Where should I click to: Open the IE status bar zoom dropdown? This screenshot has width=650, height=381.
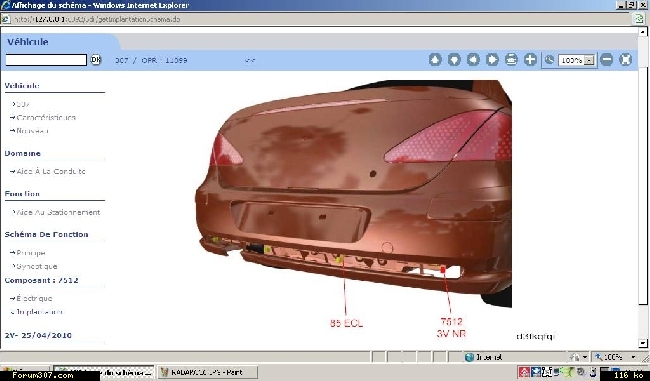[x=633, y=357]
